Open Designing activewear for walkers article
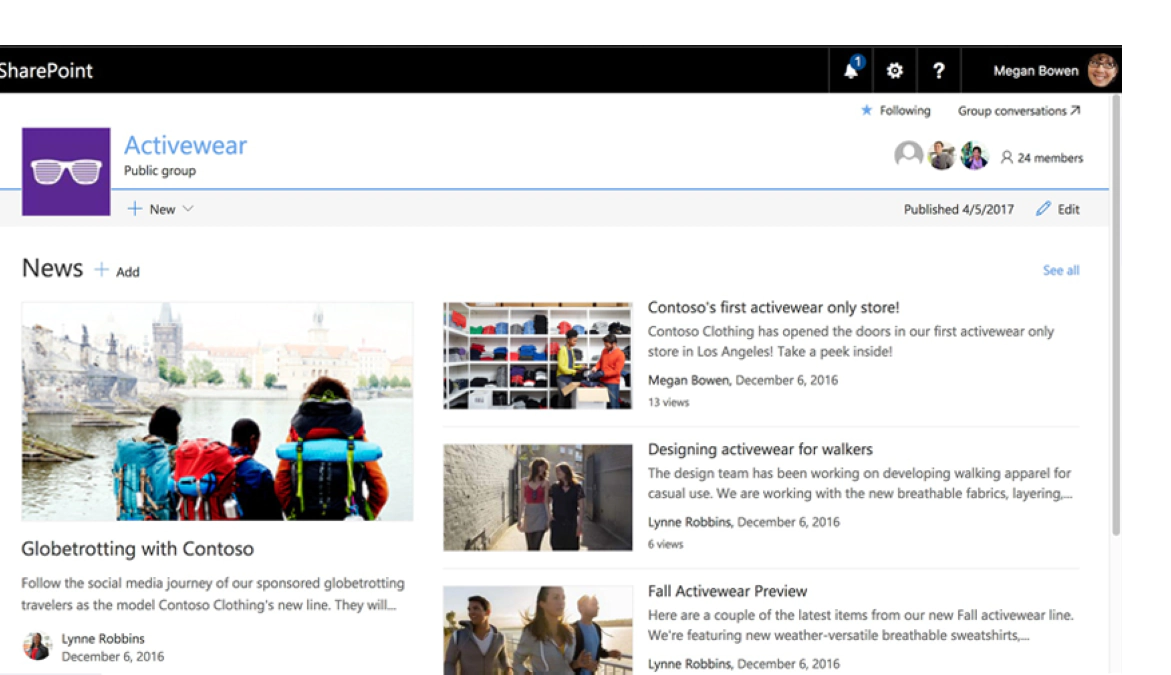The width and height of the screenshot is (1171, 675). click(x=760, y=450)
